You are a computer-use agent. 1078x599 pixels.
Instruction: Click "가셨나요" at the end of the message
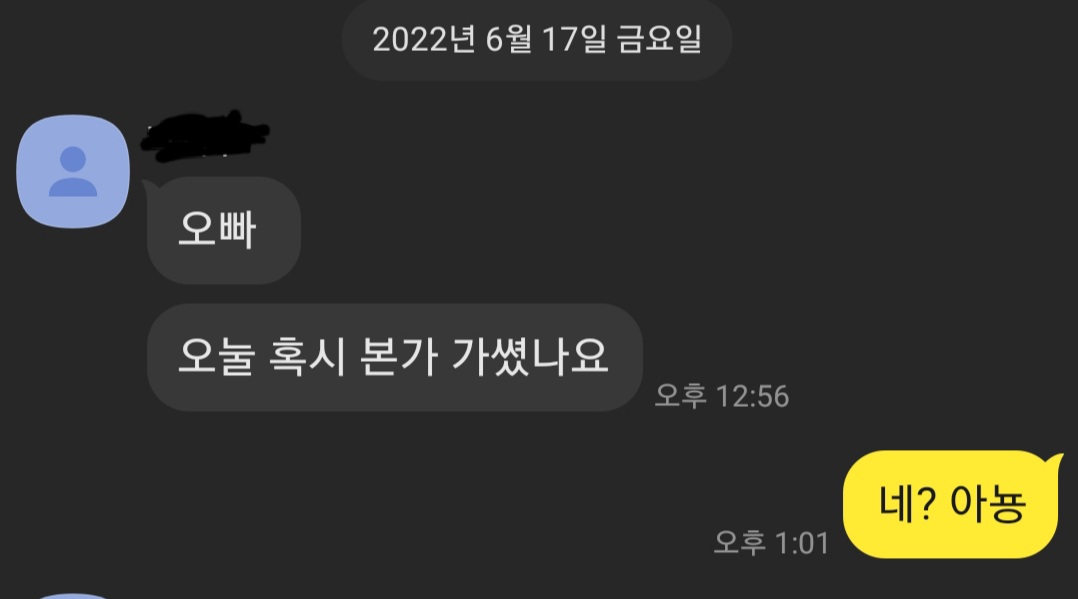coord(530,357)
